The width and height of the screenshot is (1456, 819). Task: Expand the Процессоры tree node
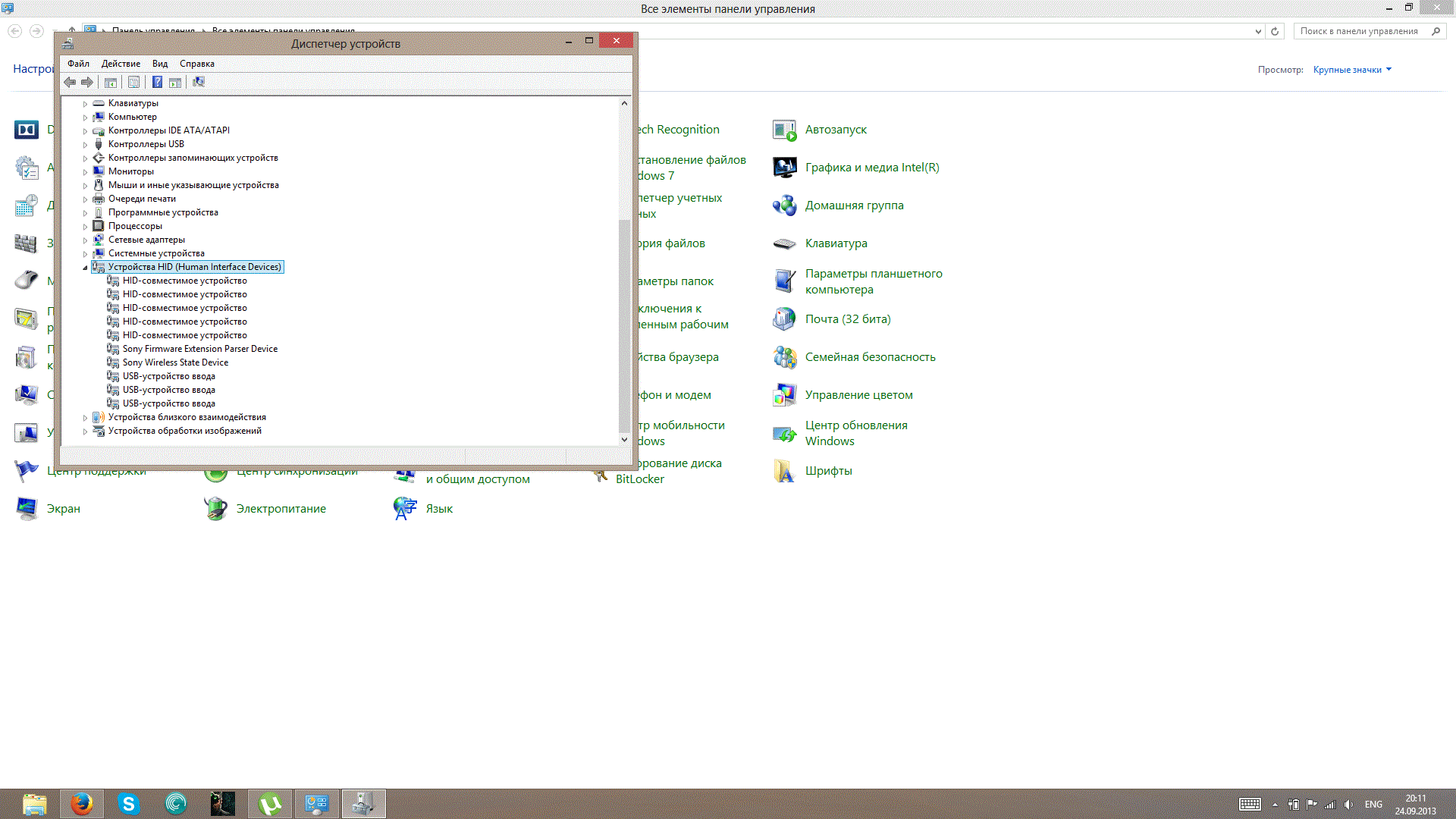coord(85,227)
